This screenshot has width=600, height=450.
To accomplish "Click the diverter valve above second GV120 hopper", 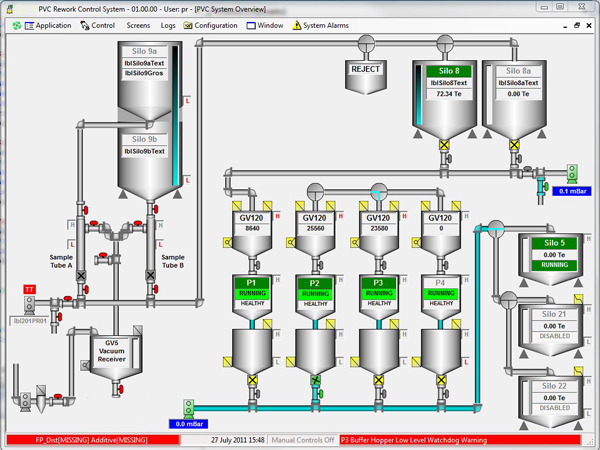I will tap(315, 191).
